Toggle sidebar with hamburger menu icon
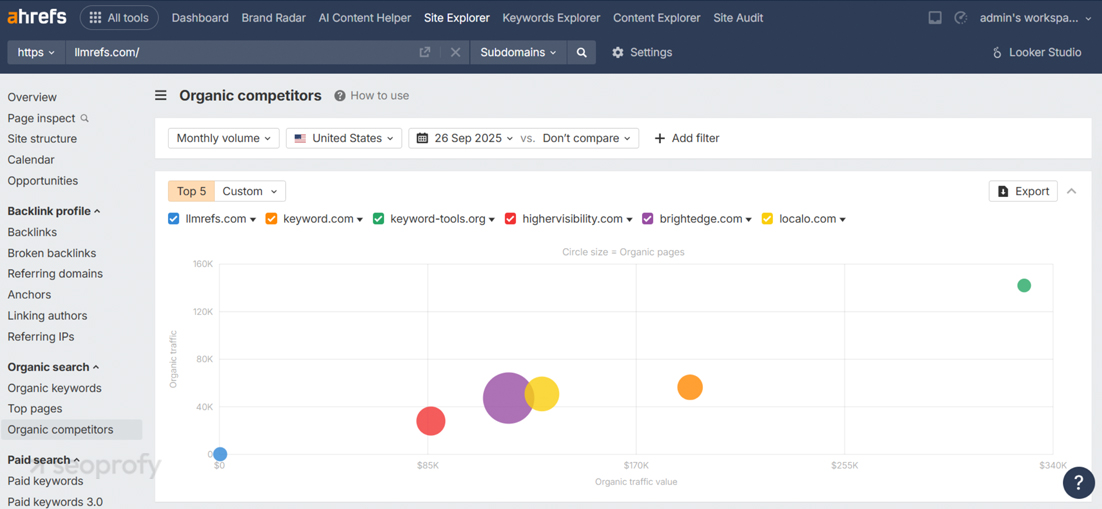The image size is (1102, 509). 161,96
